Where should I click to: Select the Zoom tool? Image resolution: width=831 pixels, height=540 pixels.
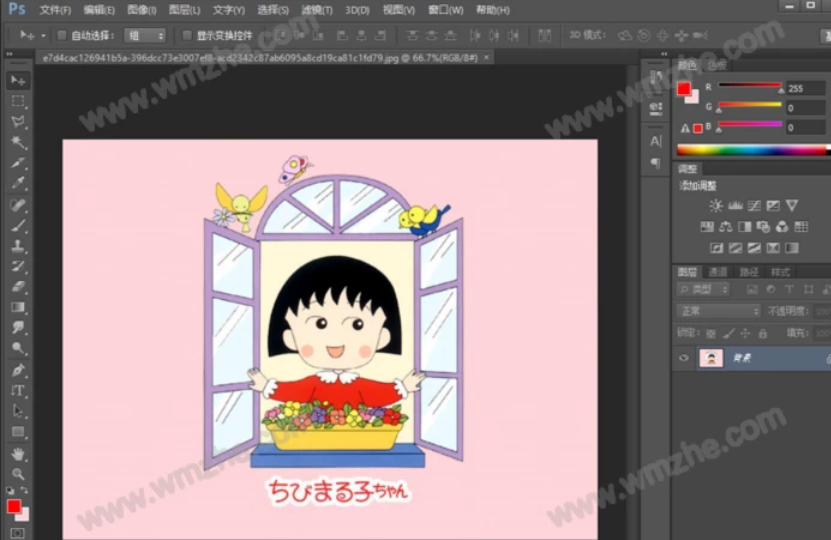click(x=18, y=473)
